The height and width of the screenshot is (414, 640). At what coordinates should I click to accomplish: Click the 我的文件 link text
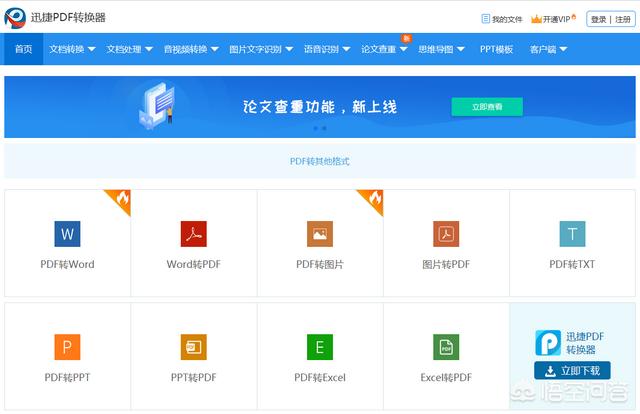[507, 19]
